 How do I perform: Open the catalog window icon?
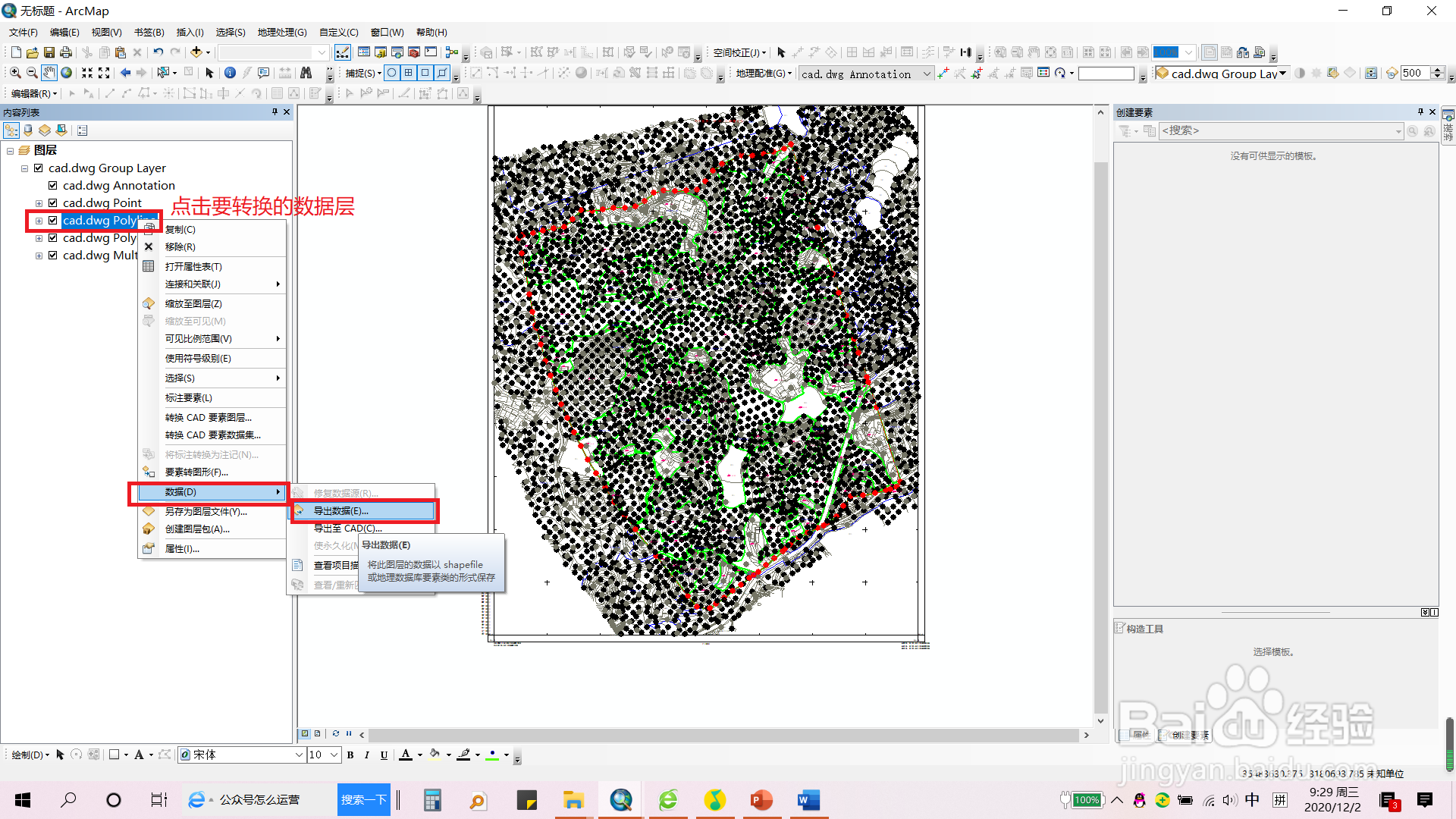point(381,52)
